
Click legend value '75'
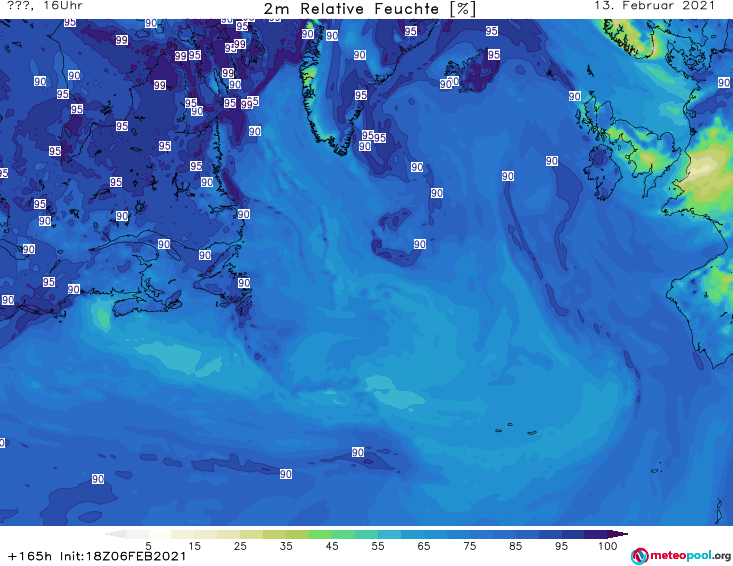click(470, 546)
